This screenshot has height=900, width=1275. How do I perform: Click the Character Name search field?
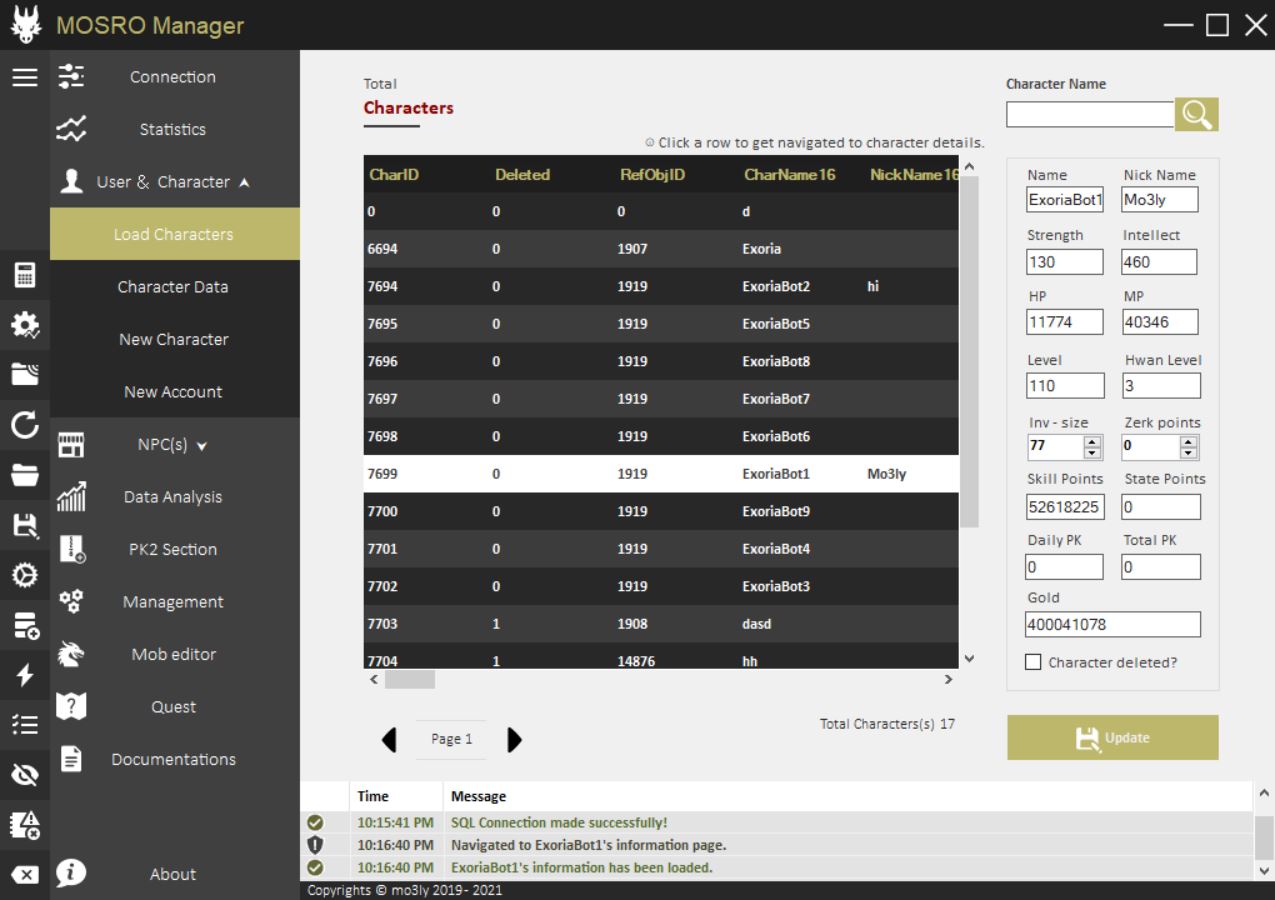click(x=1089, y=115)
